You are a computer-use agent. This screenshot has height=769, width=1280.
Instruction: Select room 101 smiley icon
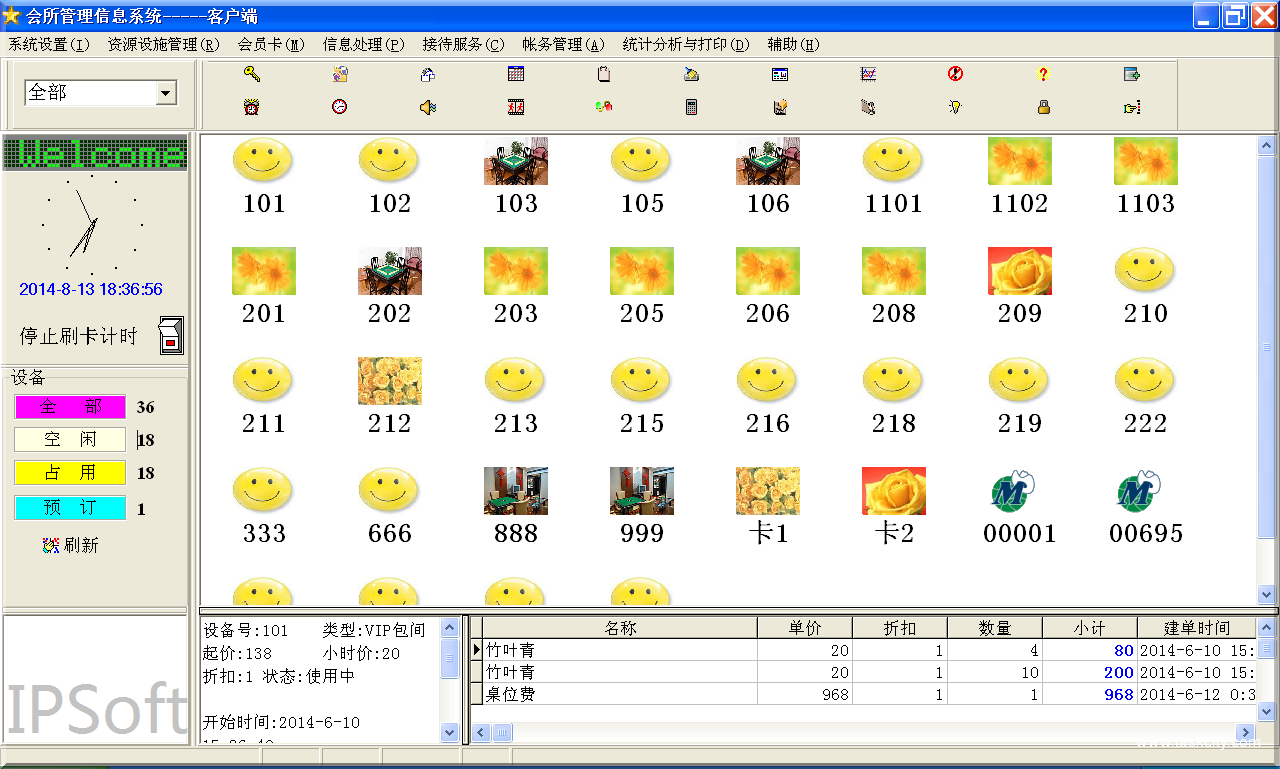click(x=263, y=160)
